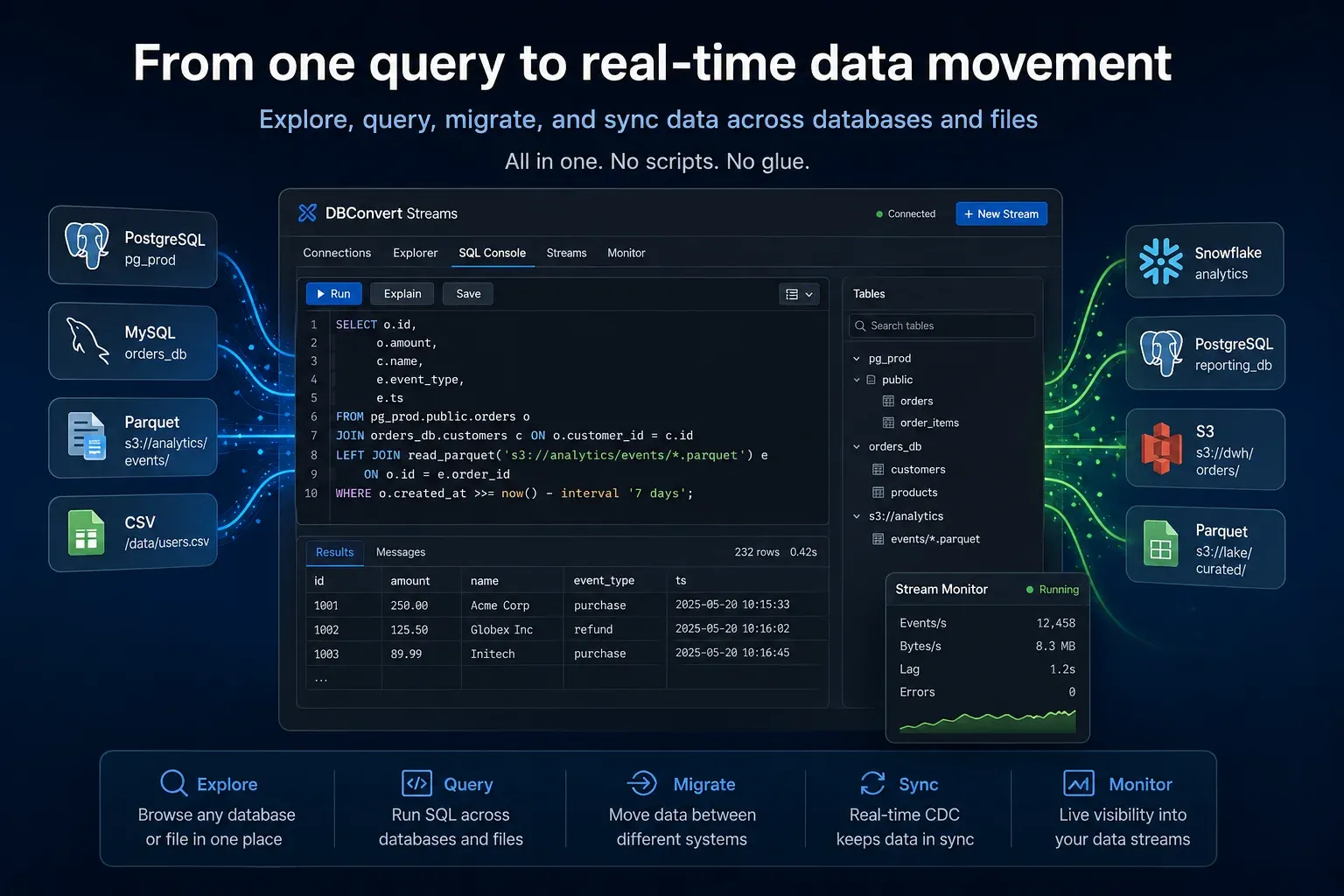Image resolution: width=1344 pixels, height=896 pixels.
Task: Collapse the s3://analytics tree node
Action: 857,516
